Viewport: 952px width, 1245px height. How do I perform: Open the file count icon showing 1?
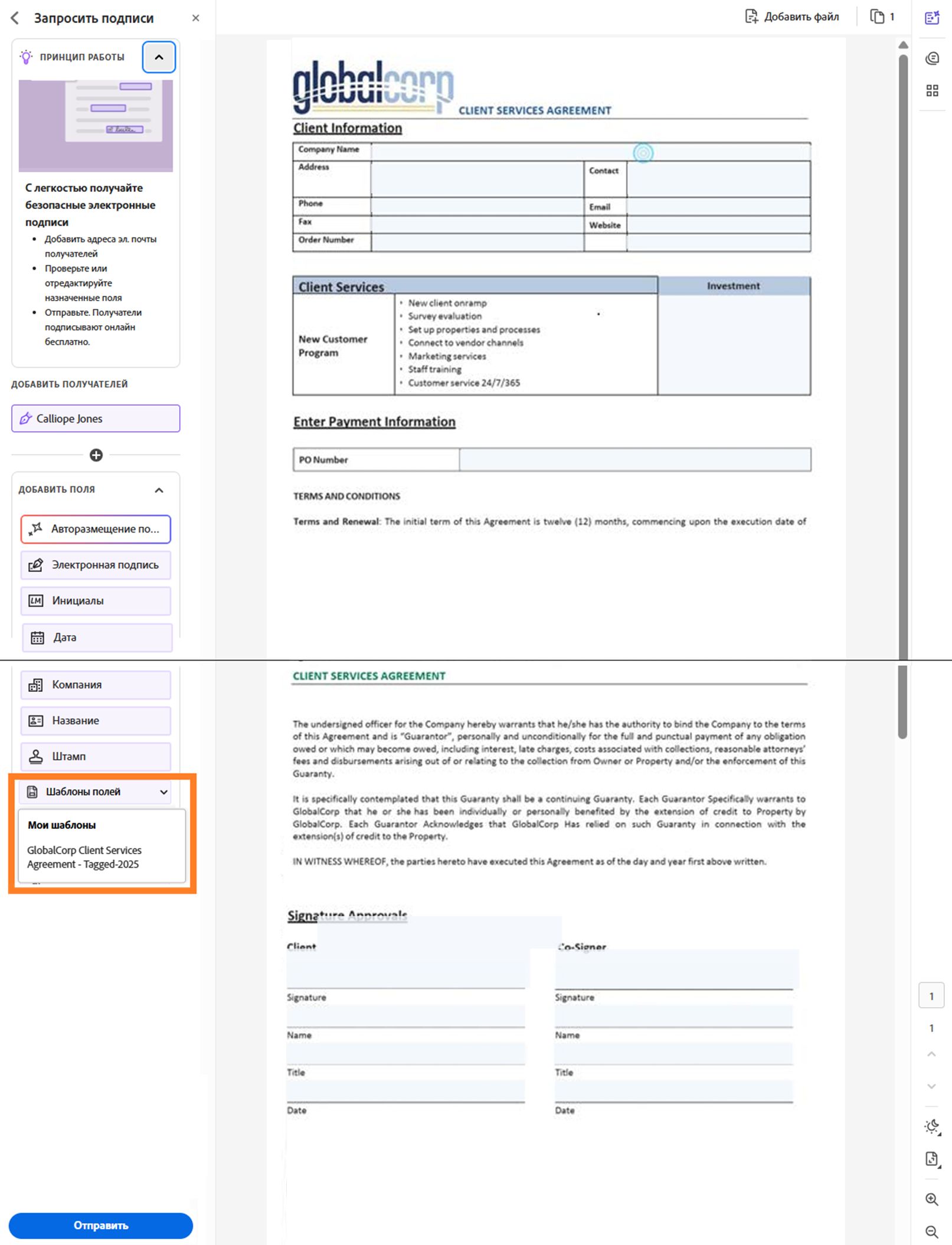point(882,17)
